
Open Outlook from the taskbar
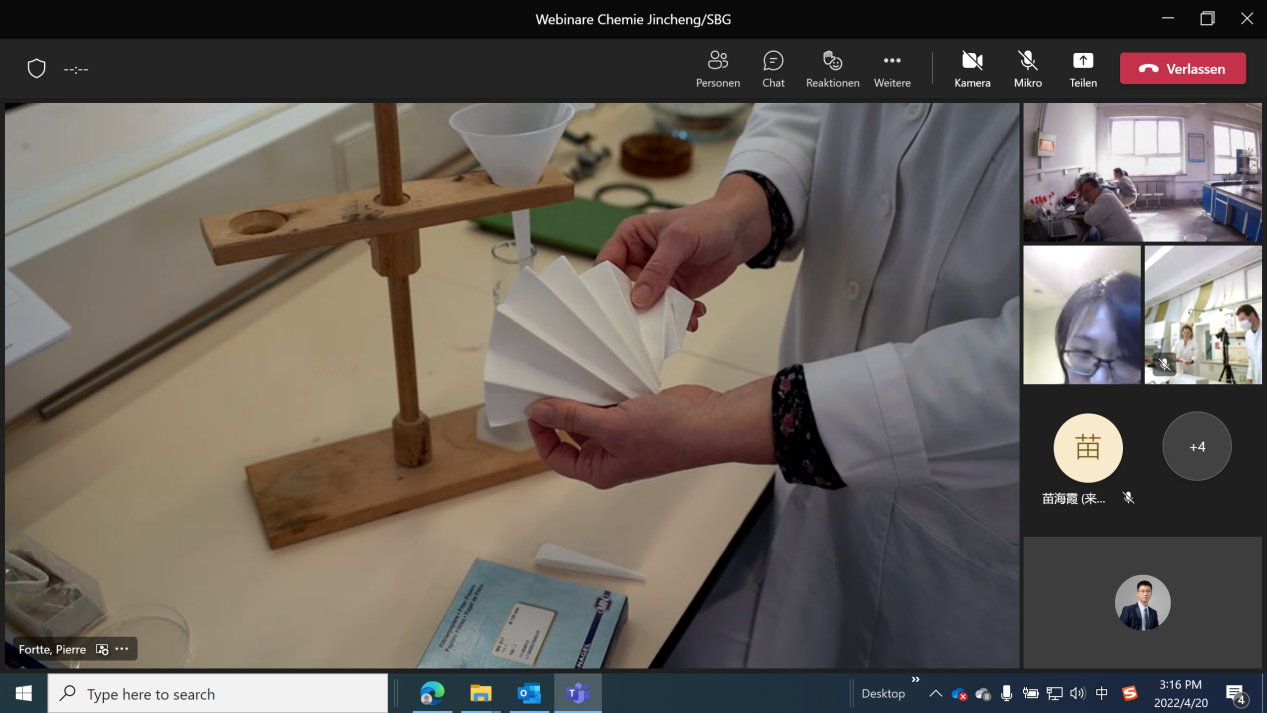[529, 693]
